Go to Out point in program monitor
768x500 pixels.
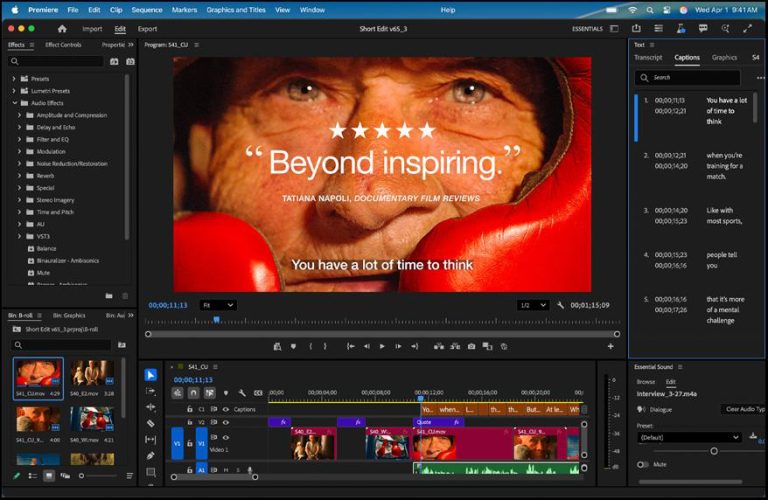(414, 347)
